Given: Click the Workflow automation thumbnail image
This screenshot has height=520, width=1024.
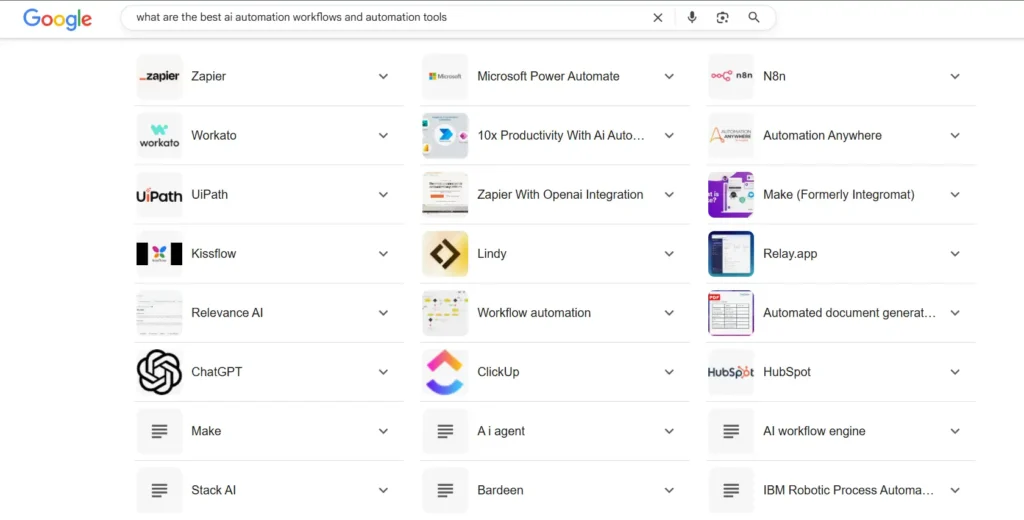Looking at the screenshot, I should point(445,313).
